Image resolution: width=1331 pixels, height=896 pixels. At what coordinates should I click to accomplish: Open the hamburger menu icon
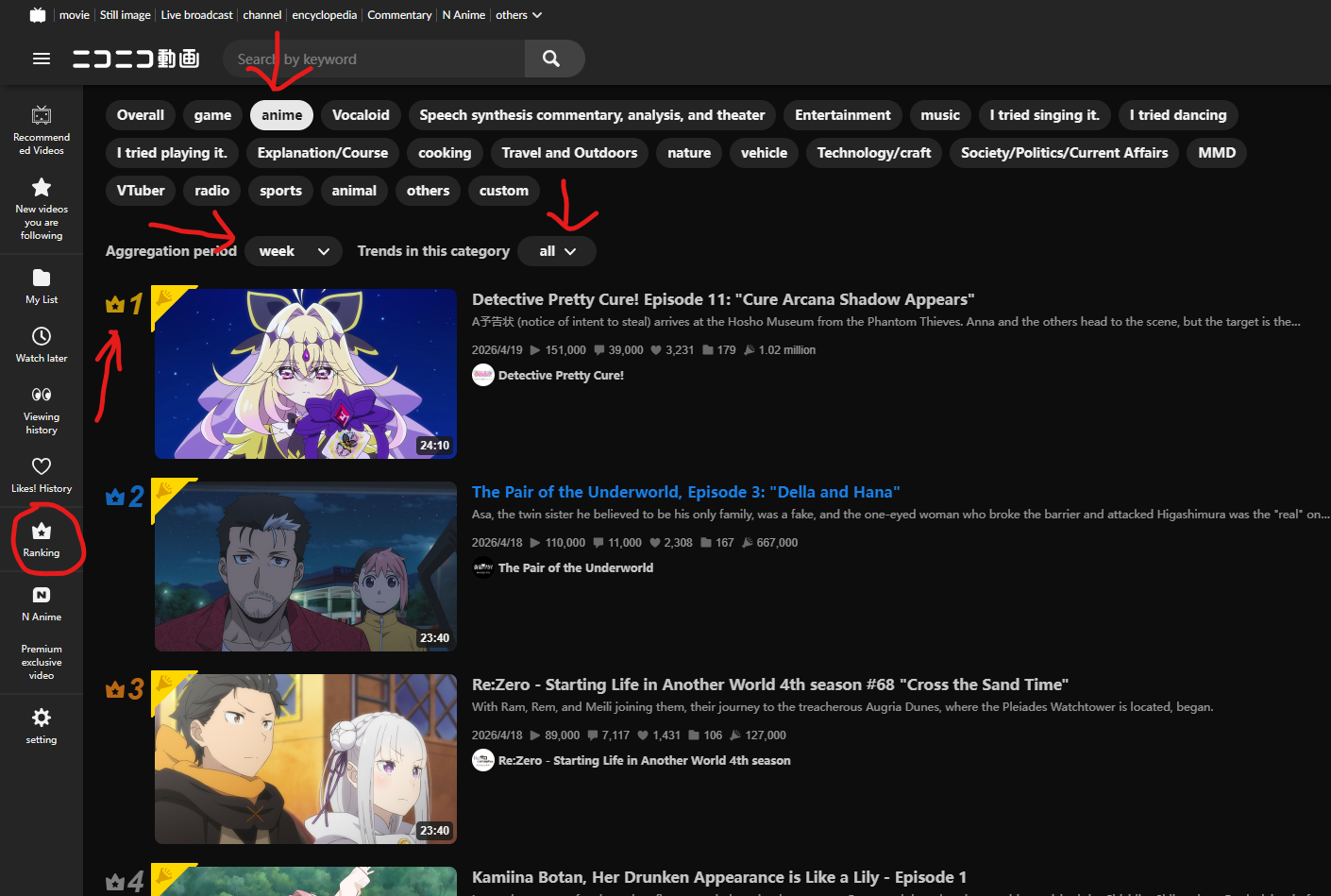[x=42, y=59]
